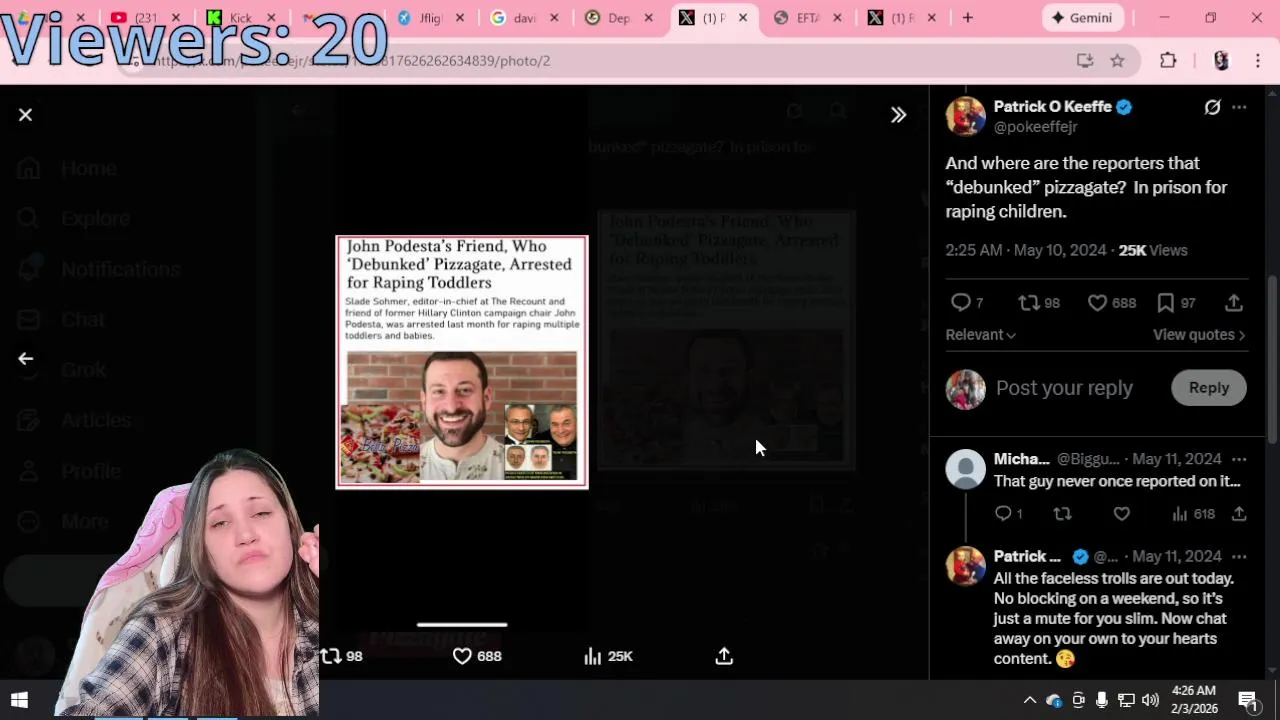This screenshot has height=720, width=1280.
Task: Open the Grok icon on the tweet header
Action: [x=1212, y=107]
